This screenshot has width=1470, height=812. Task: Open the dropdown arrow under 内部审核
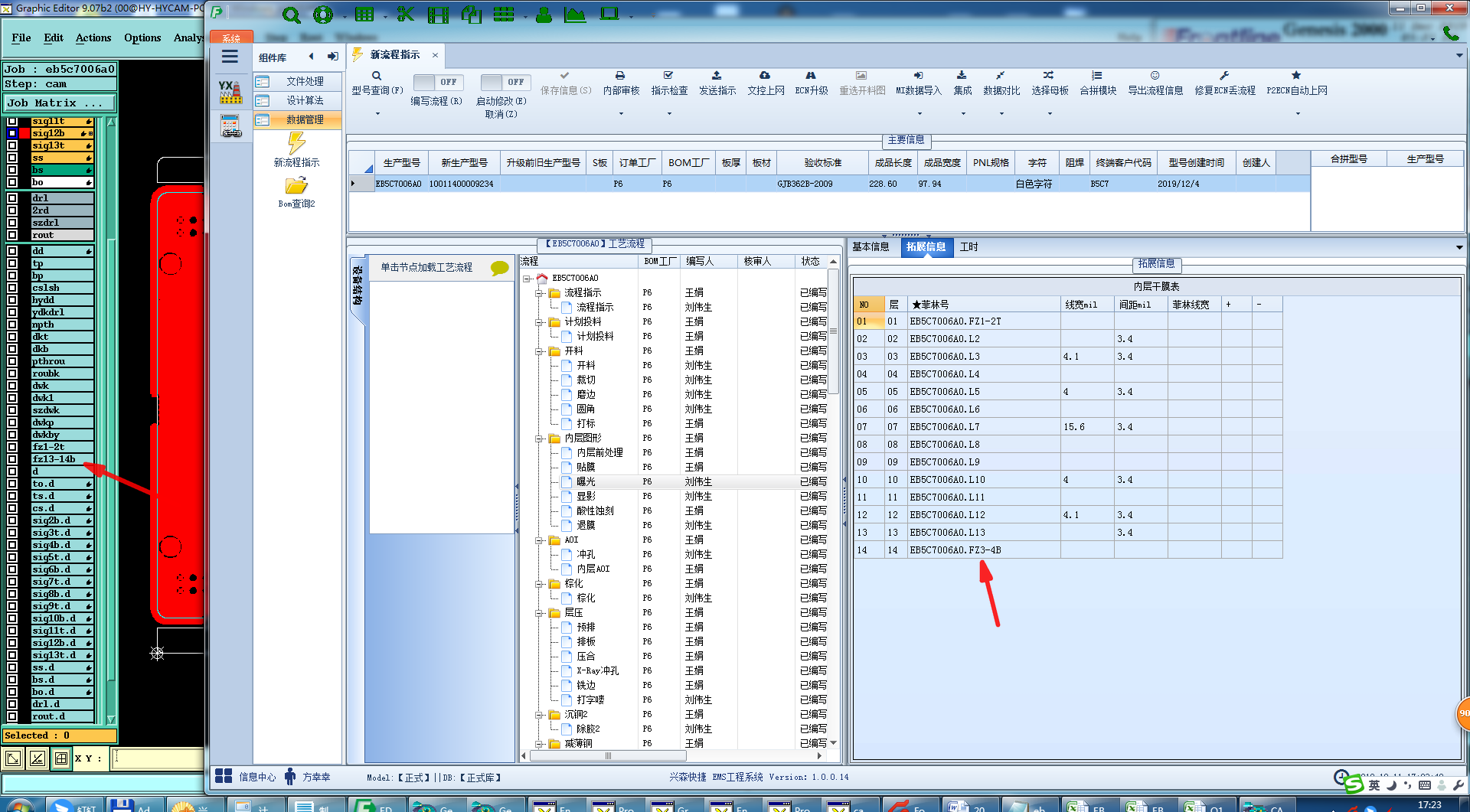pyautogui.click(x=620, y=114)
